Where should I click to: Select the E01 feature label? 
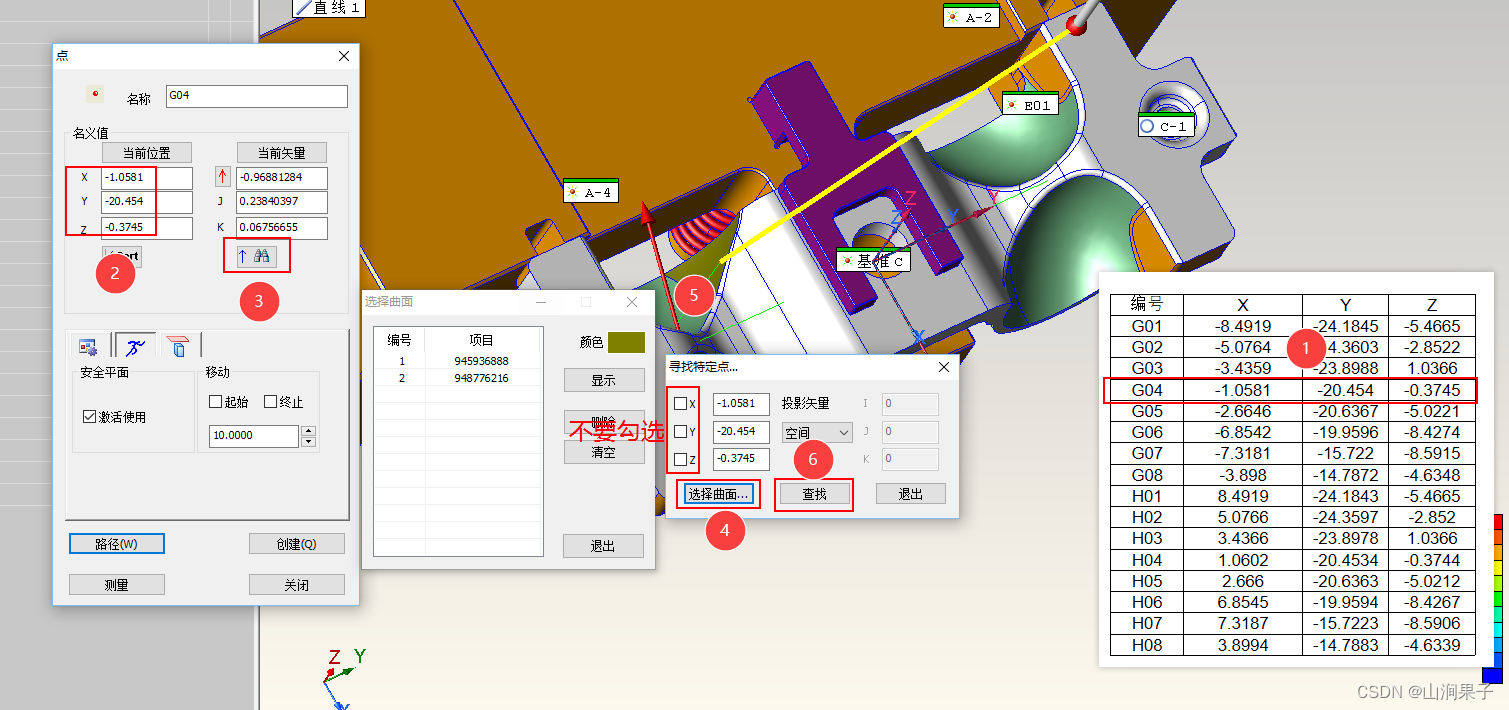pos(1030,104)
